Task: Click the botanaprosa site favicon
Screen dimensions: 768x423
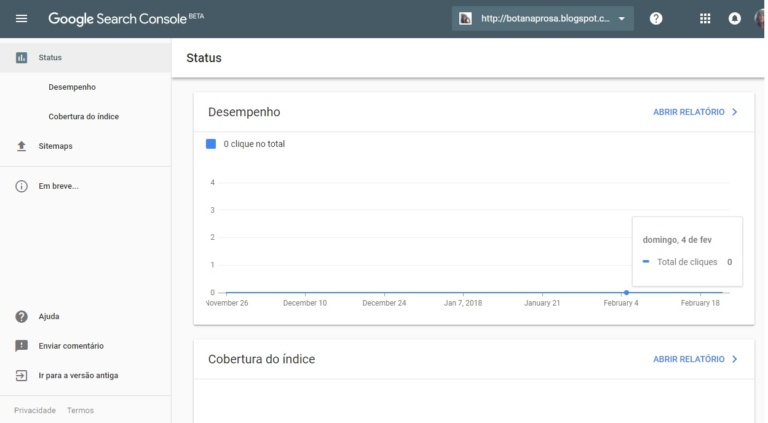Action: pyautogui.click(x=465, y=19)
